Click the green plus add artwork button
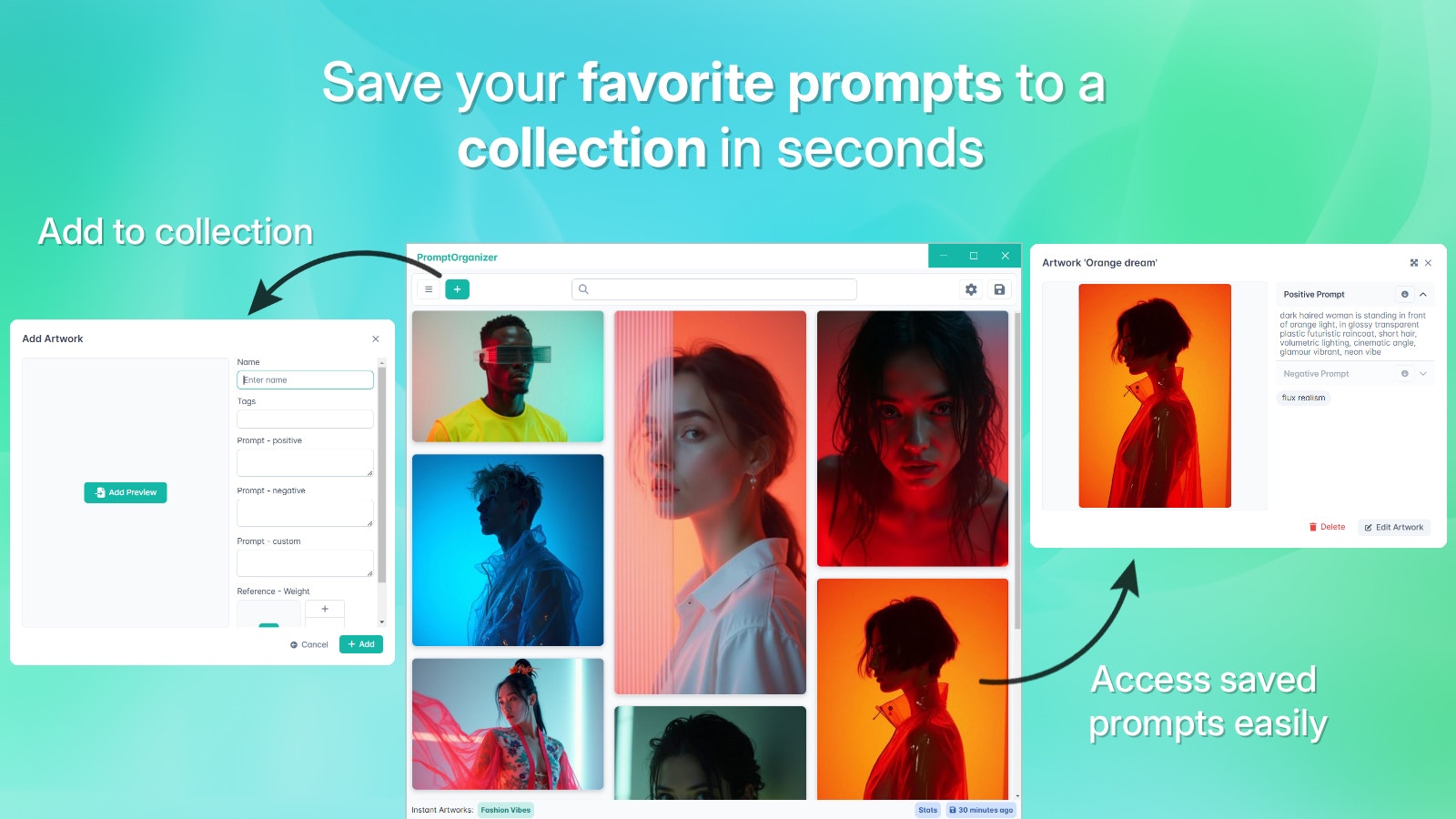Screen dimensions: 1456x819 click(x=457, y=289)
